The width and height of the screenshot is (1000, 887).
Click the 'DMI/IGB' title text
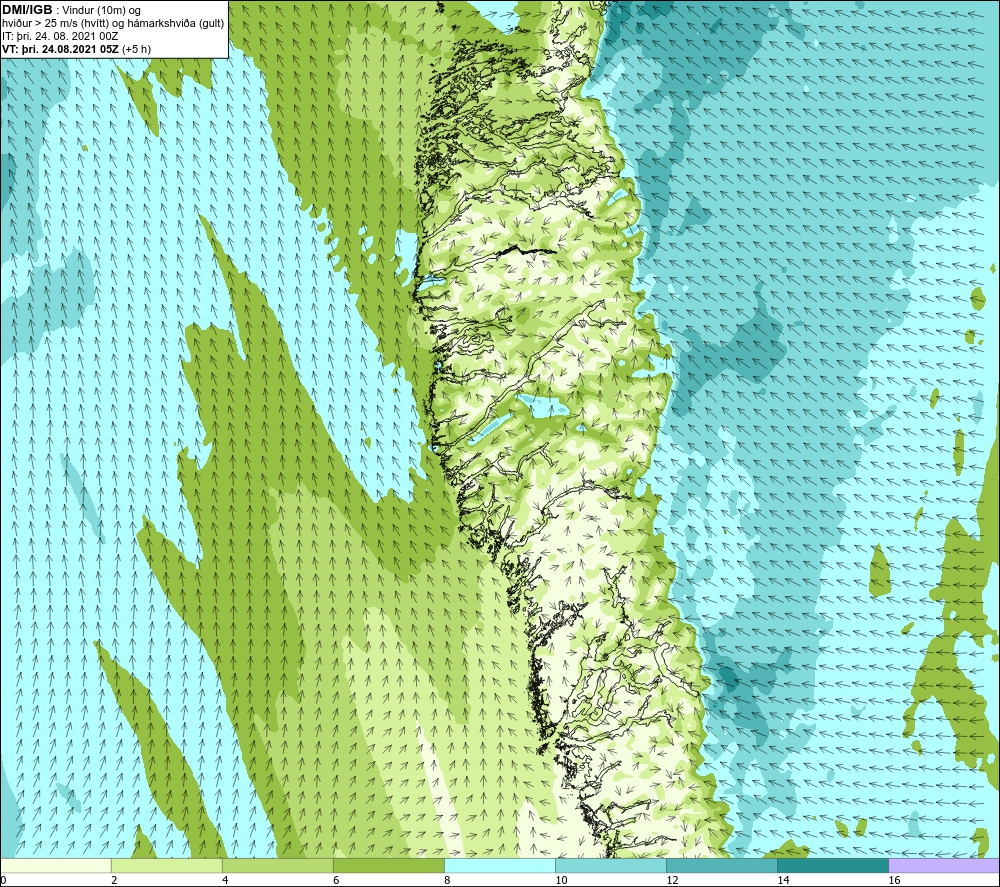pos(27,10)
